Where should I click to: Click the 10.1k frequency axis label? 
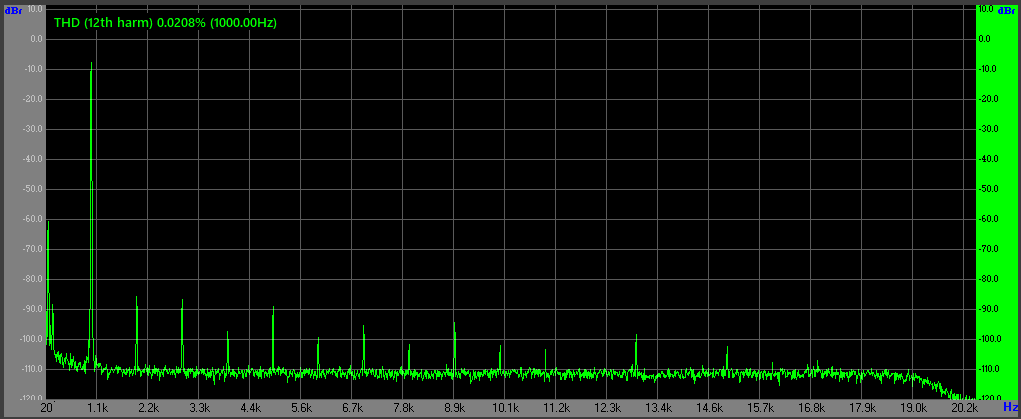click(506, 408)
